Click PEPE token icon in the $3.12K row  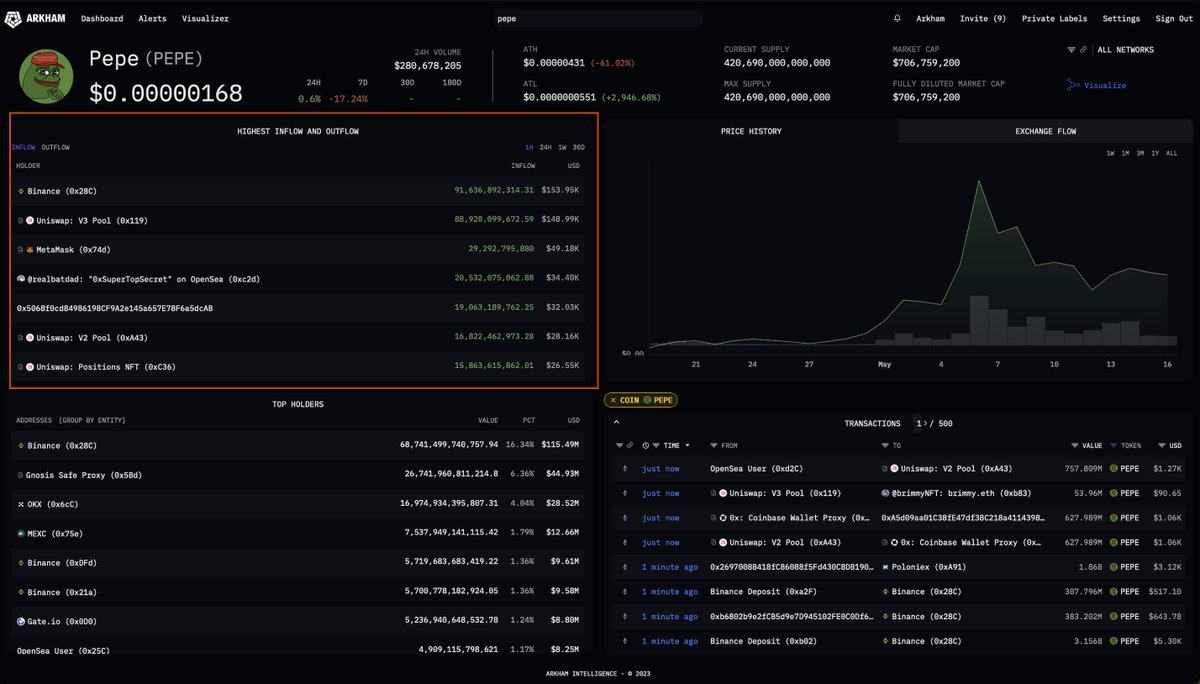(x=1116, y=567)
